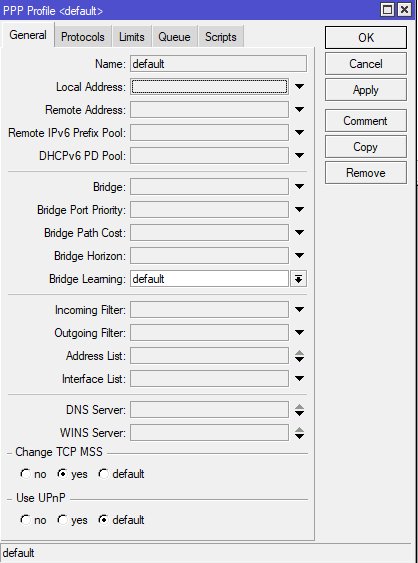Expand the Interface List arrow

tap(299, 378)
